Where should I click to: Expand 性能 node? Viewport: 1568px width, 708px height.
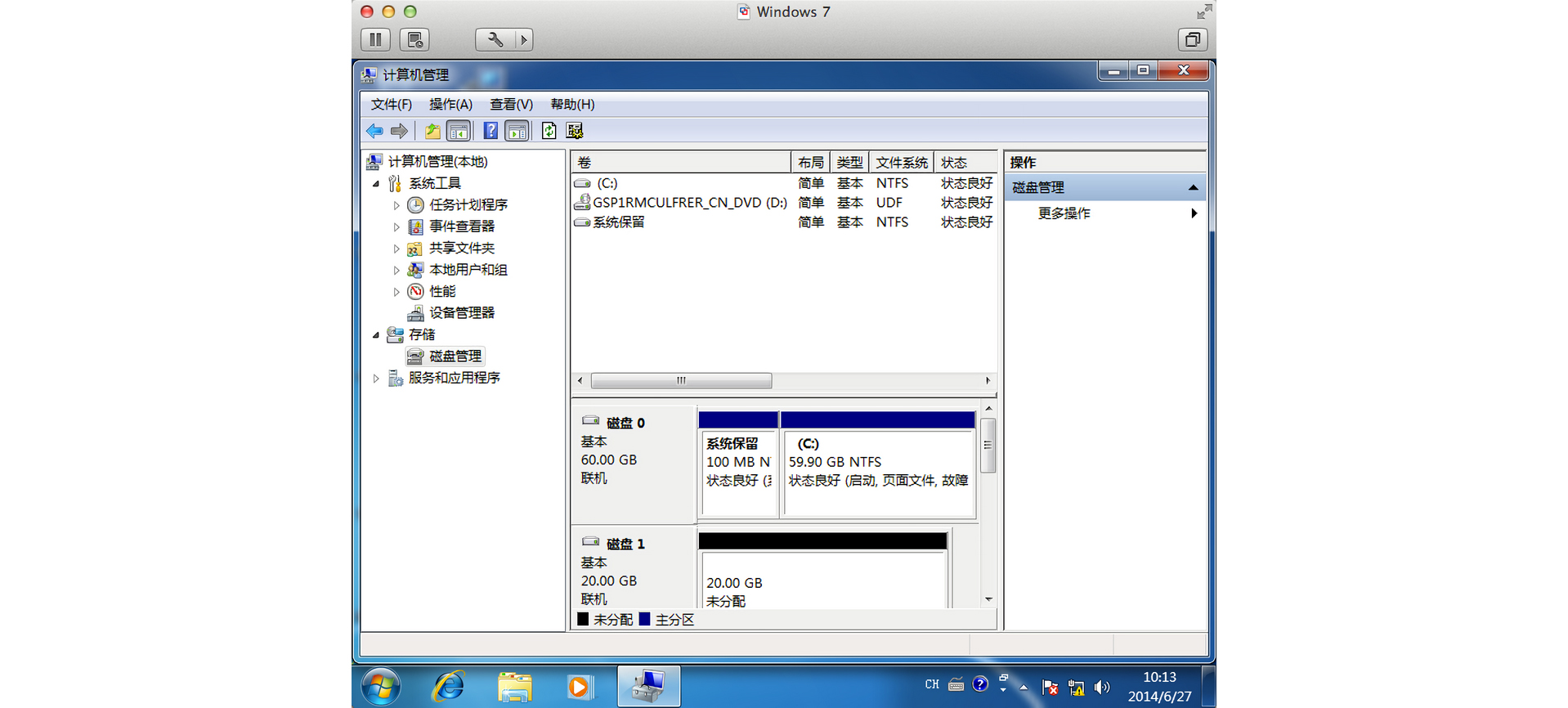tap(396, 292)
